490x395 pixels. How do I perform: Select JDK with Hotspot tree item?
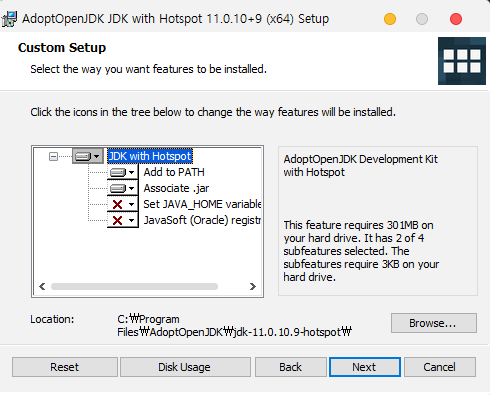pyautogui.click(x=150, y=156)
